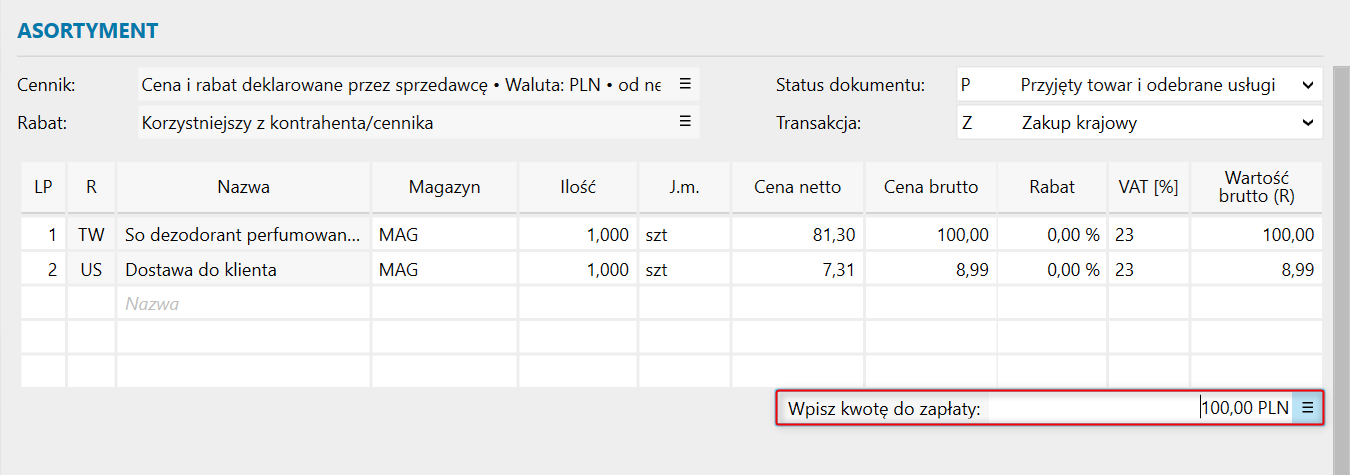Click the Nazwa column header
The height and width of the screenshot is (475, 1350).
(243, 187)
